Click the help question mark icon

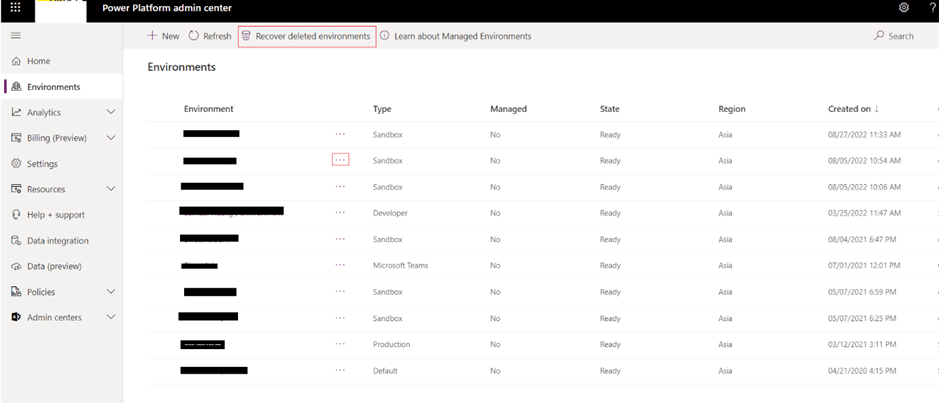932,8
